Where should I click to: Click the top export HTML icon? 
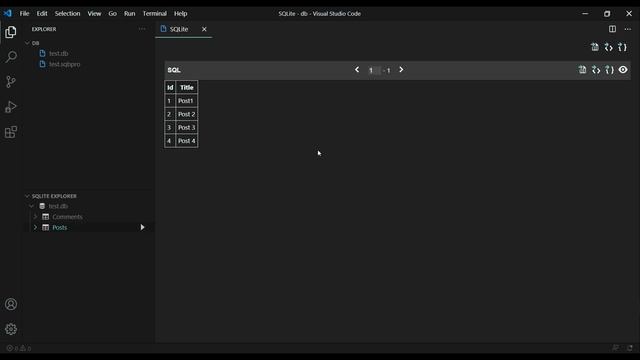pyautogui.click(x=609, y=47)
